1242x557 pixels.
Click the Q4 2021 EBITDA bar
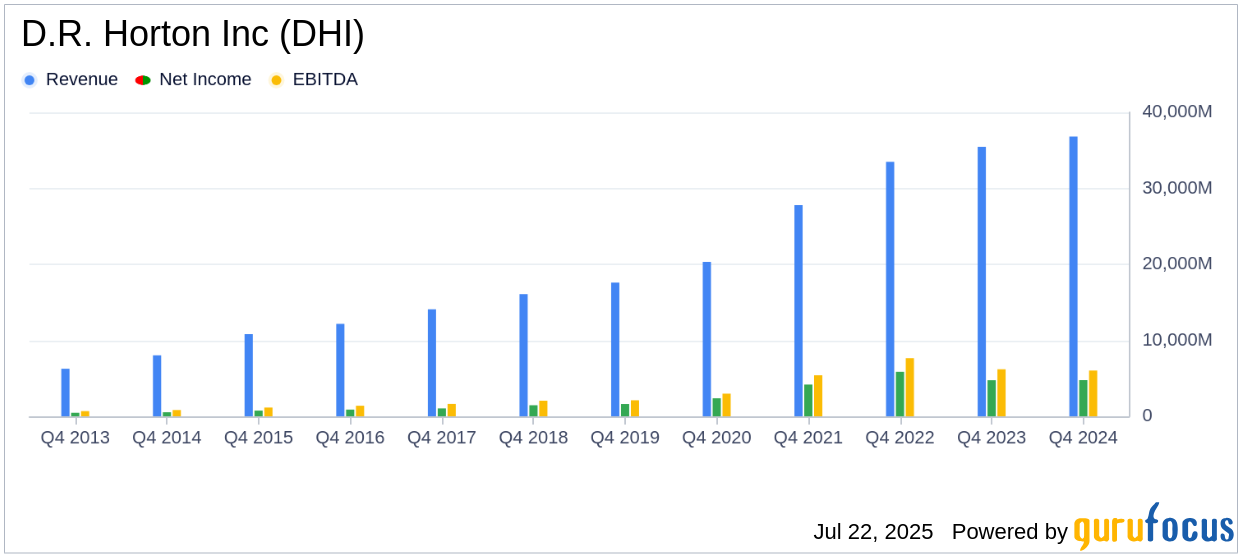[x=818, y=396]
